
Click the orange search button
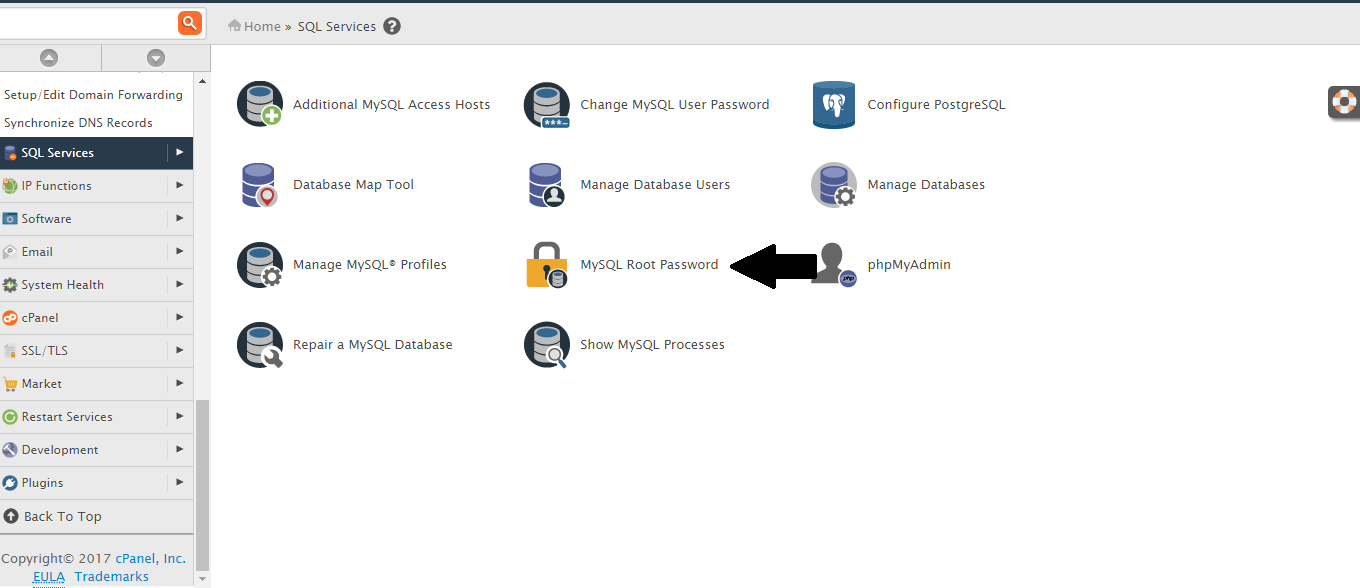coord(190,23)
